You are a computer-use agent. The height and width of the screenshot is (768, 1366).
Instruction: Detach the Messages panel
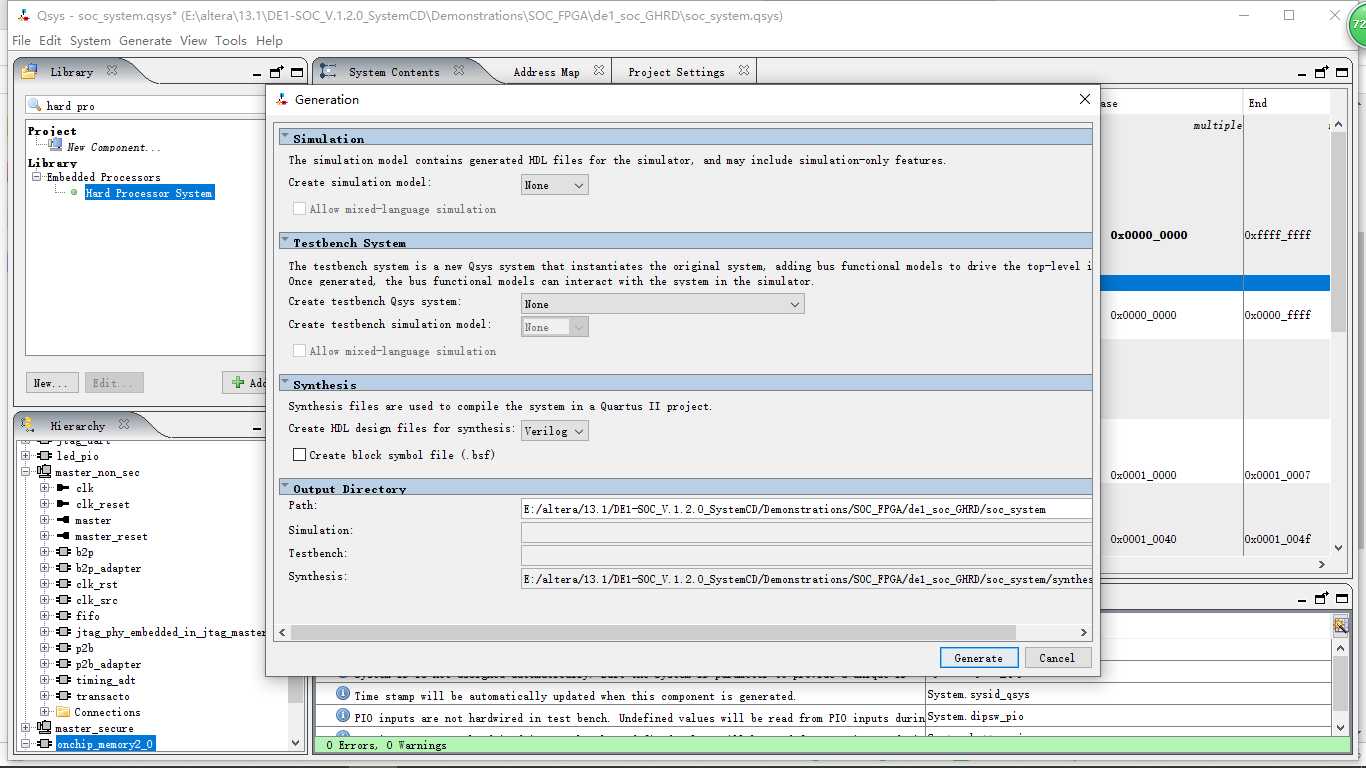1321,598
